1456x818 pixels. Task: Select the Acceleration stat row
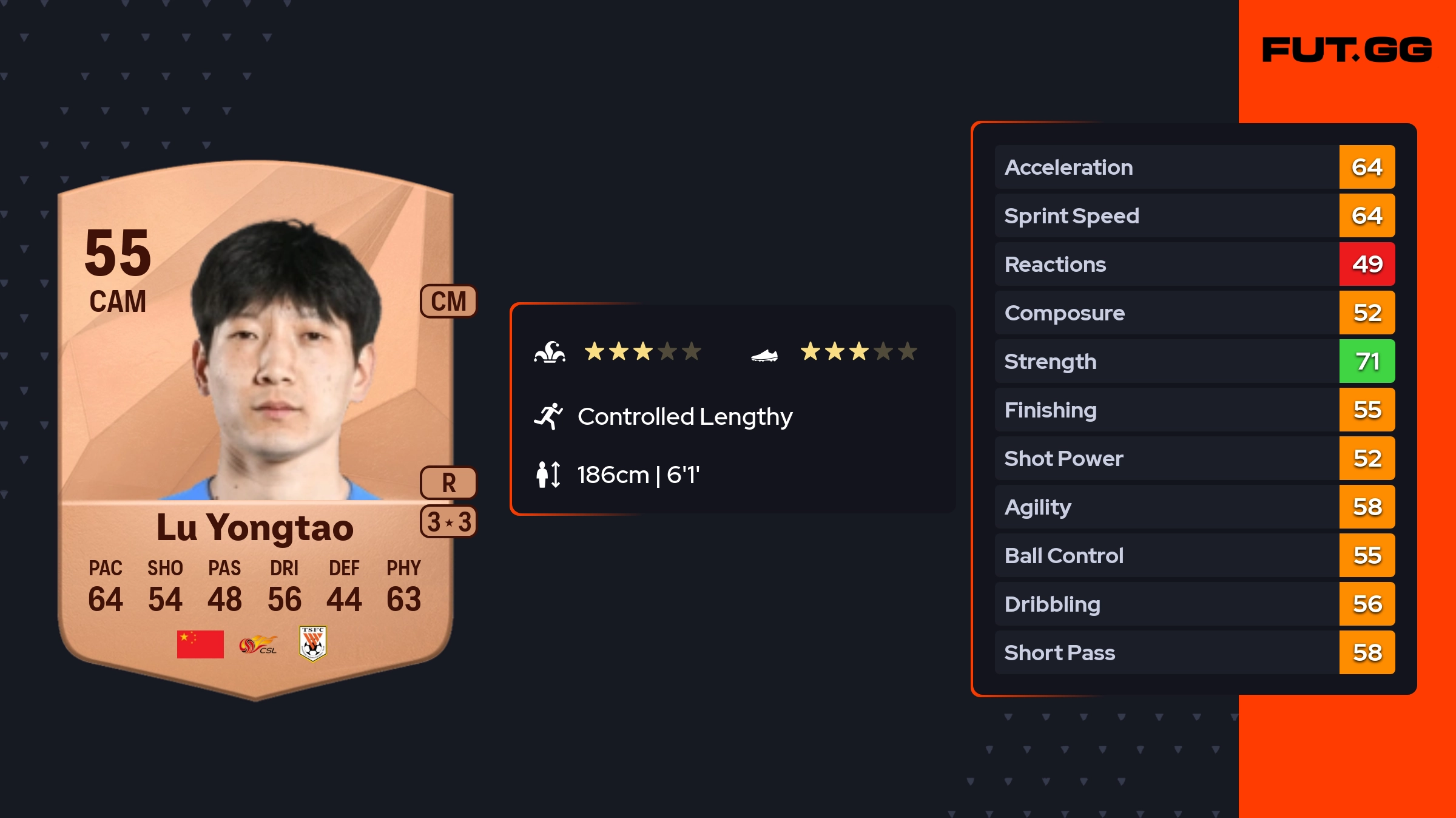[x=1165, y=167]
